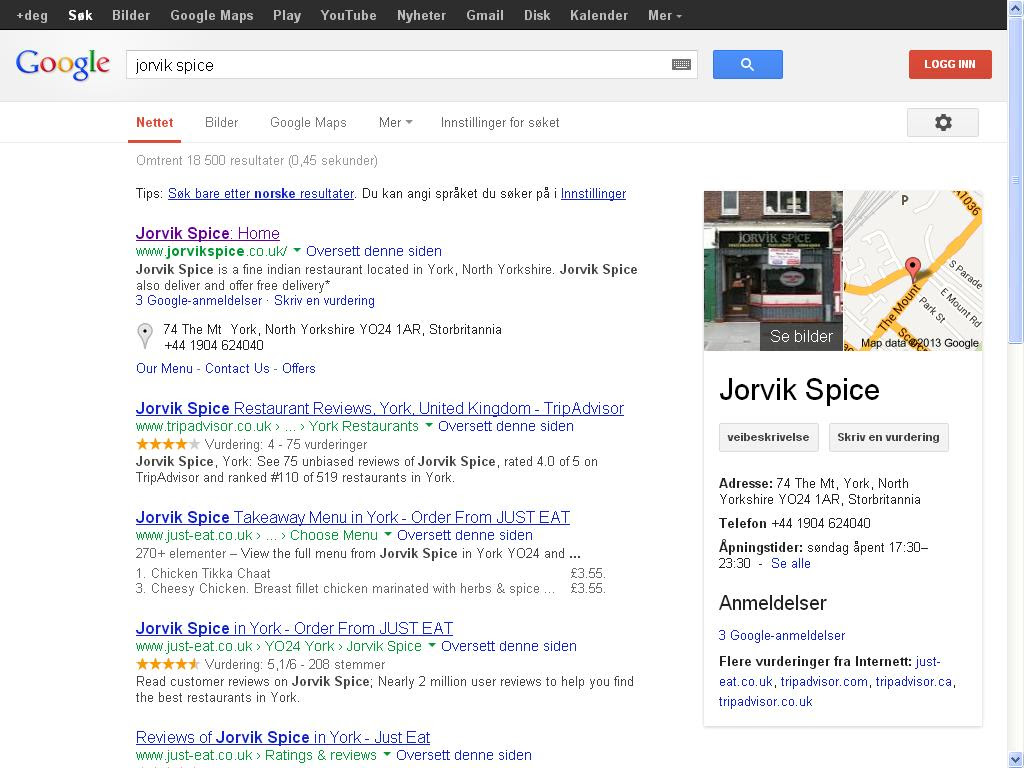Open Jorvik Spice Takeaway Menu result
Screen dimensions: 1024x768
pyautogui.click(x=353, y=517)
